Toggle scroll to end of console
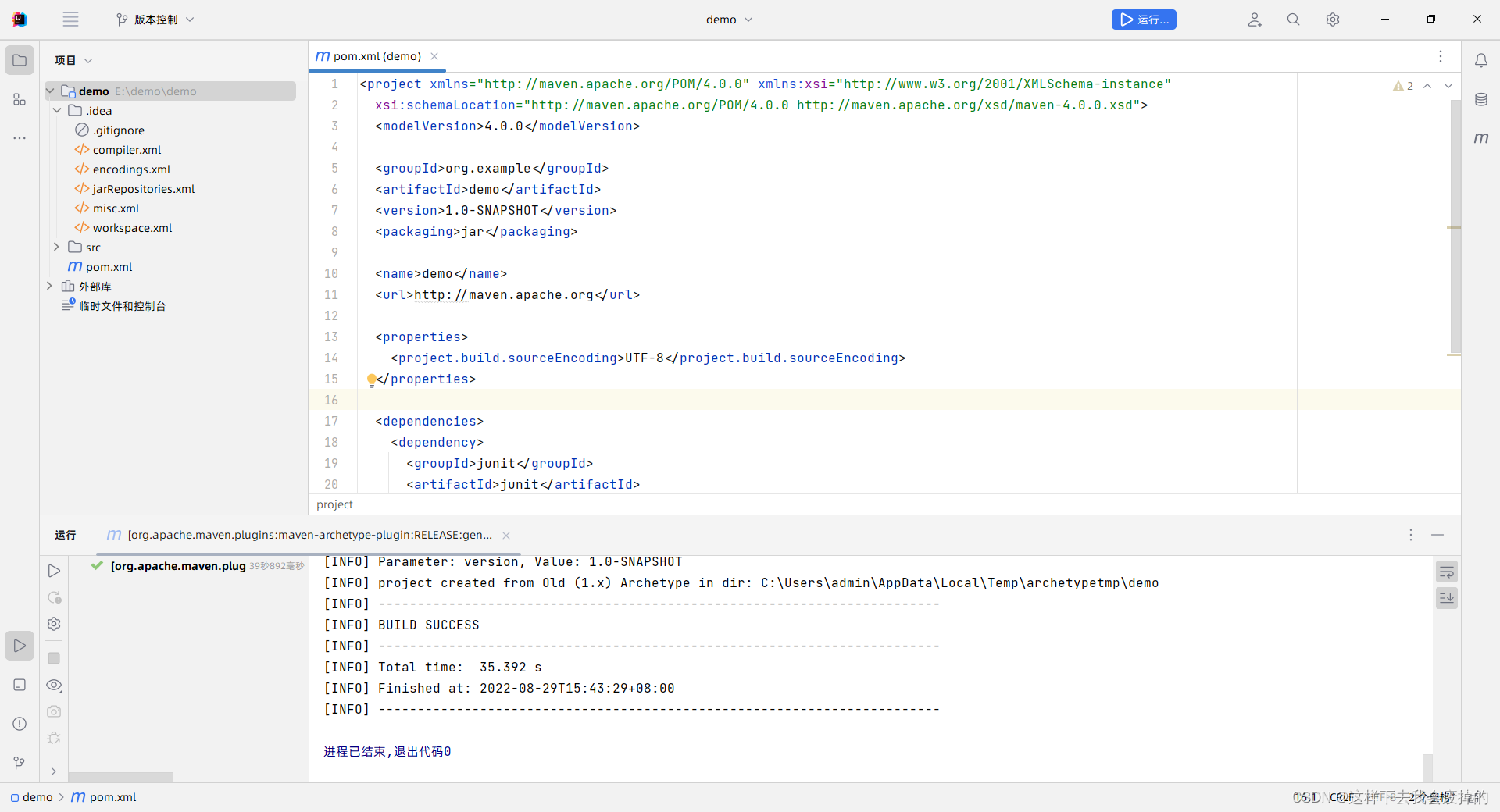 pos(1446,598)
